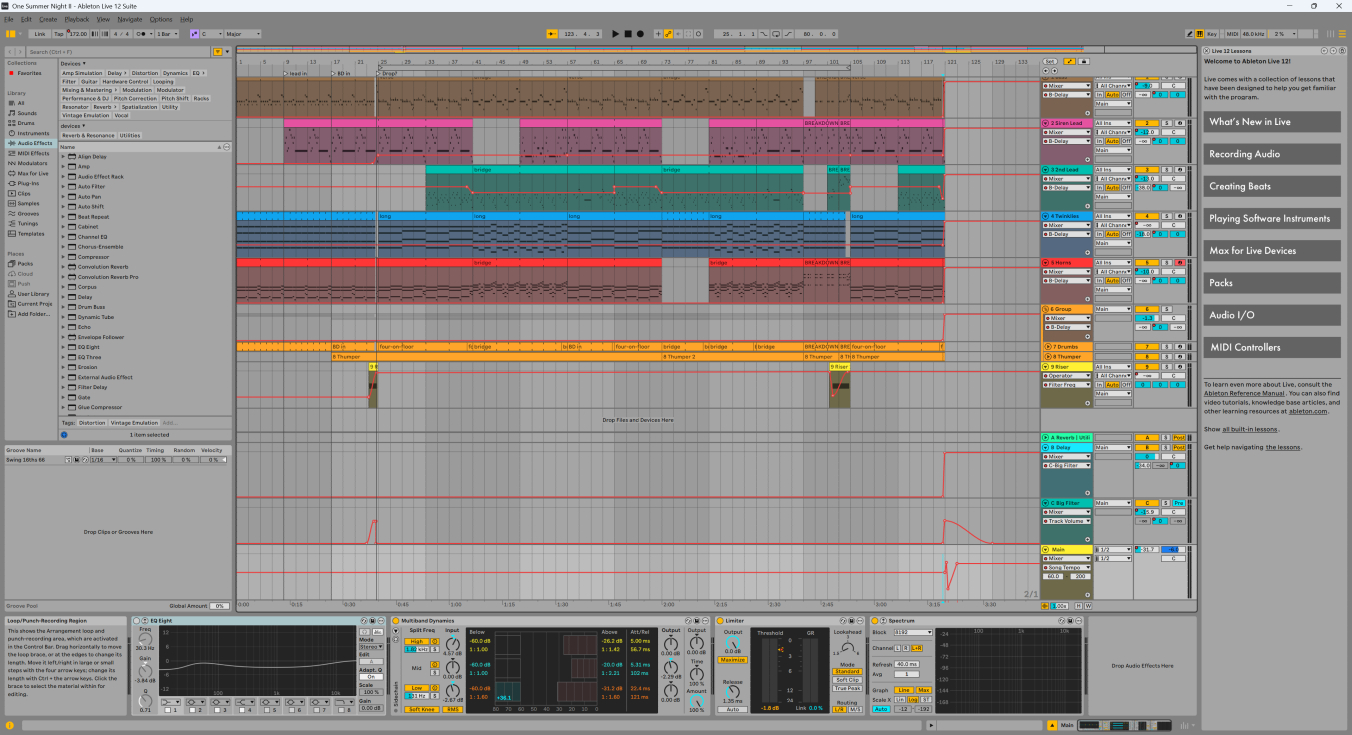This screenshot has height=735, width=1352.
Task: Toggle Limiter Auto release button
Action: point(733,709)
